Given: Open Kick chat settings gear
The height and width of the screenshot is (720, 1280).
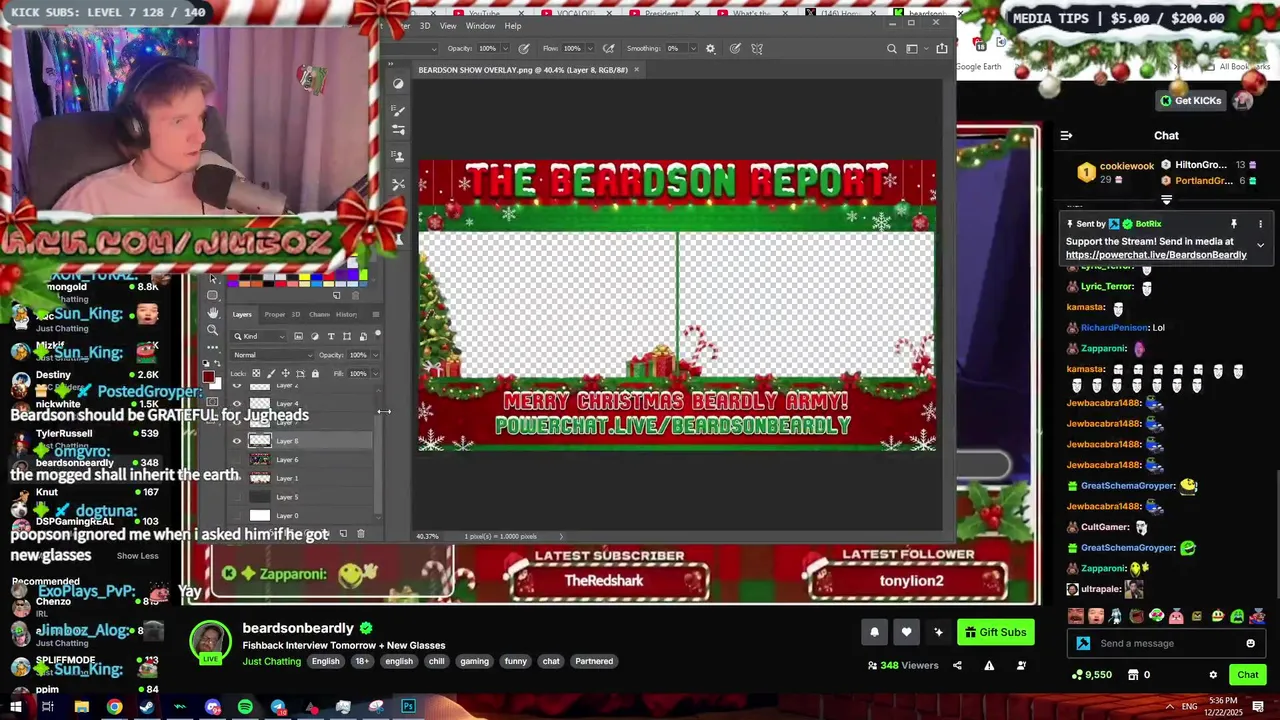Looking at the screenshot, I should click(1213, 675).
